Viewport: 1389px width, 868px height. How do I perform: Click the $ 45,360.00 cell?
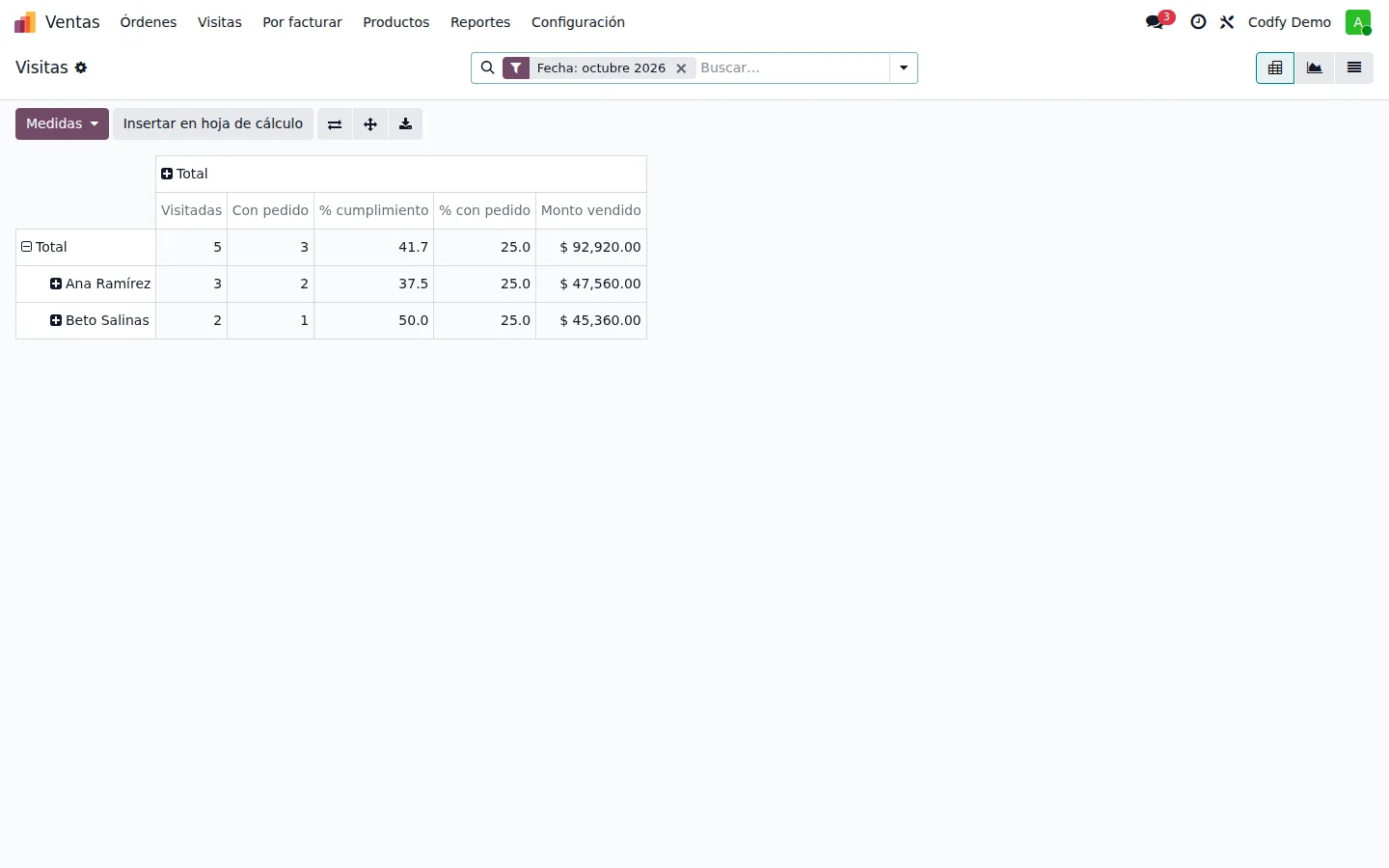click(x=591, y=320)
